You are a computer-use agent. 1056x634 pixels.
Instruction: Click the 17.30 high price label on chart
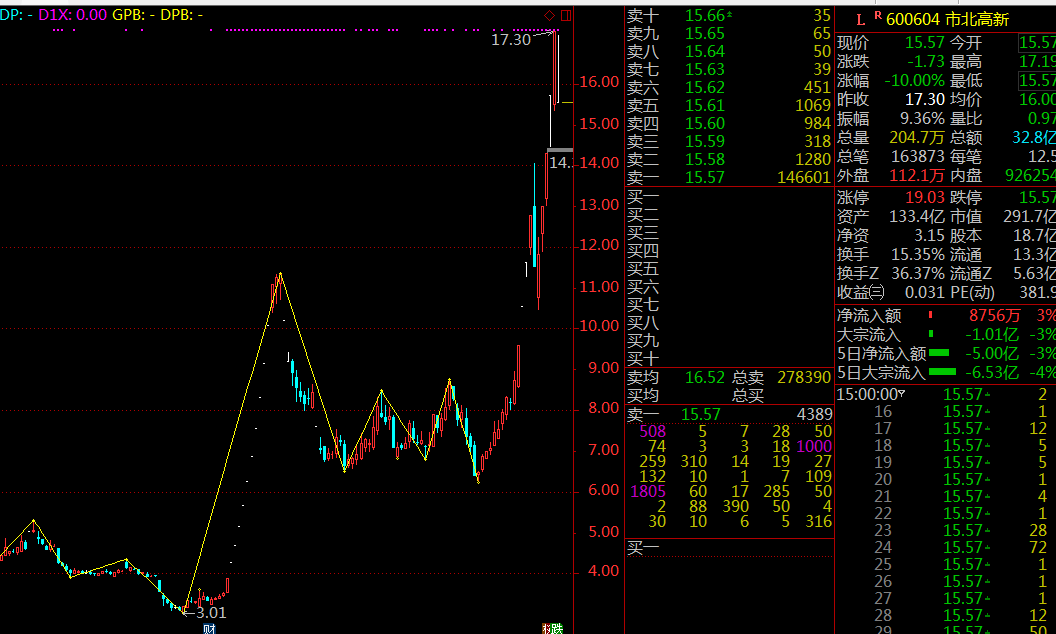coord(511,40)
